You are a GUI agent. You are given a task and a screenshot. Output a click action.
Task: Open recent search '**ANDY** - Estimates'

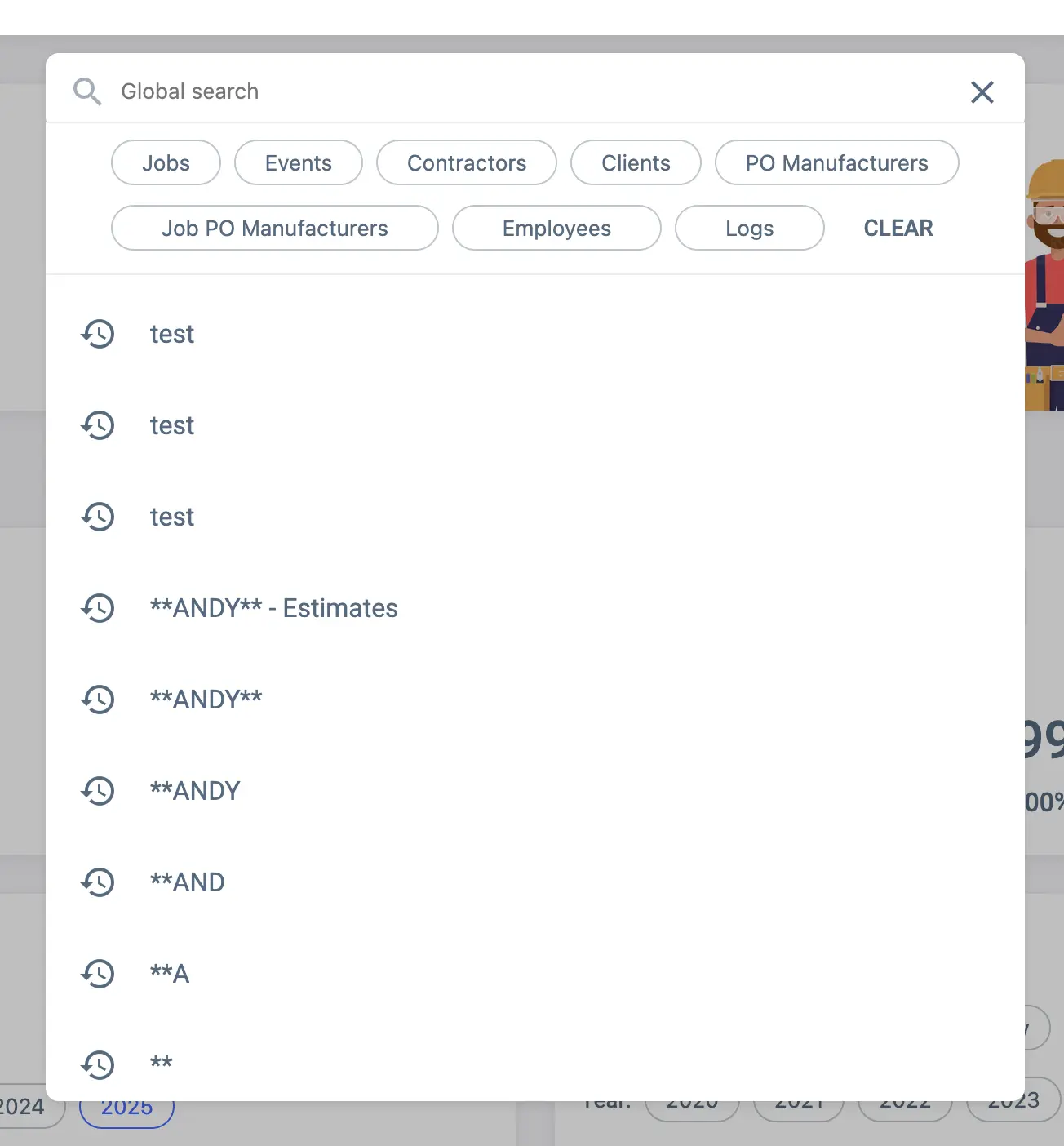point(274,608)
